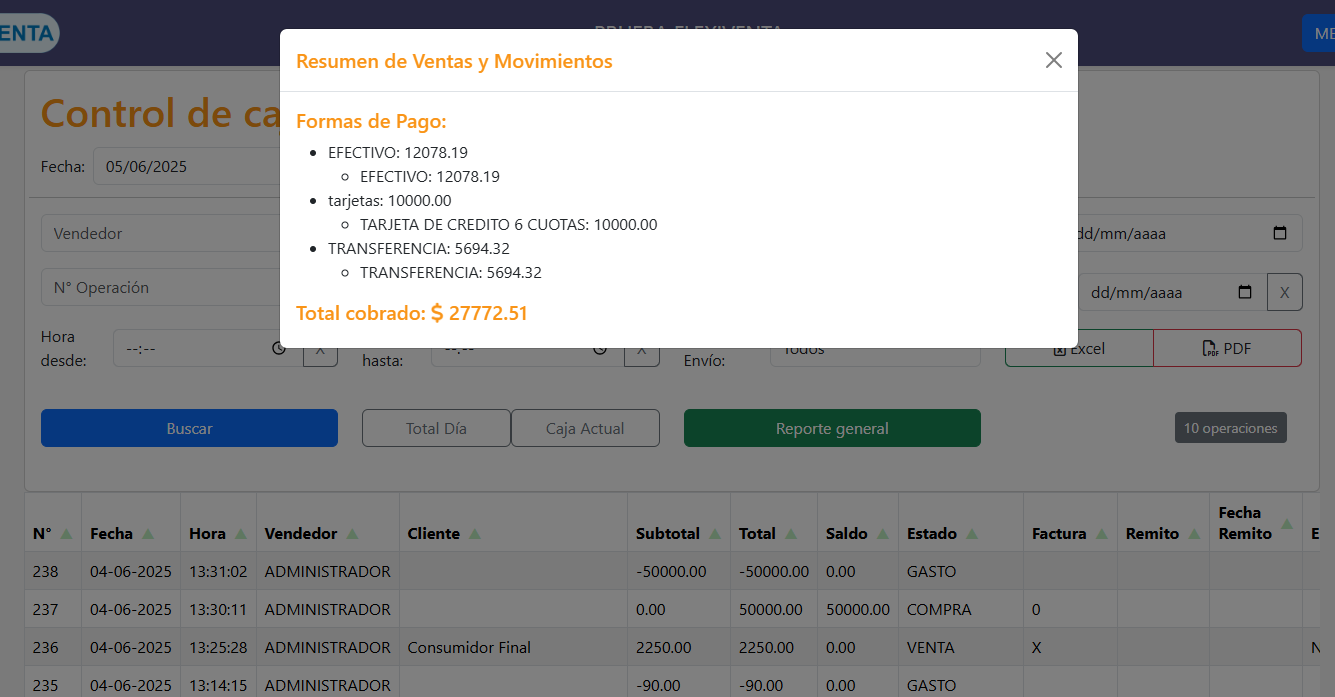Image resolution: width=1335 pixels, height=697 pixels.
Task: Open the calendar picker on the dd/mm/aaaa field
Action: tap(1281, 232)
